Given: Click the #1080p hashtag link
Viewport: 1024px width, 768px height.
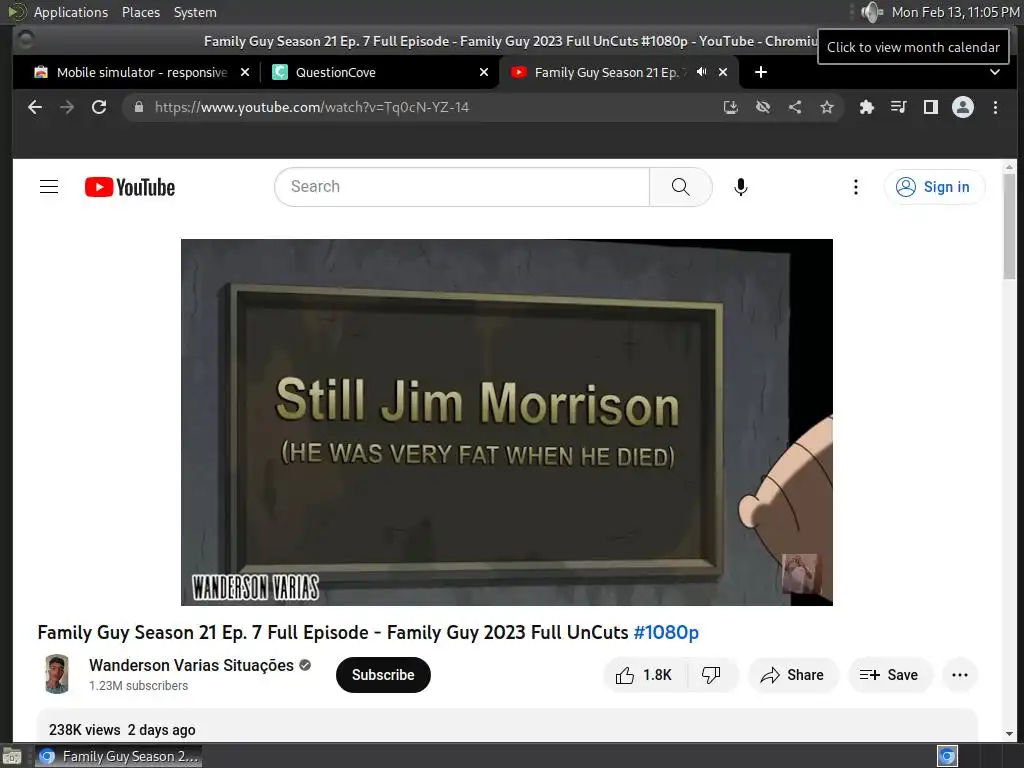Looking at the screenshot, I should coord(666,632).
